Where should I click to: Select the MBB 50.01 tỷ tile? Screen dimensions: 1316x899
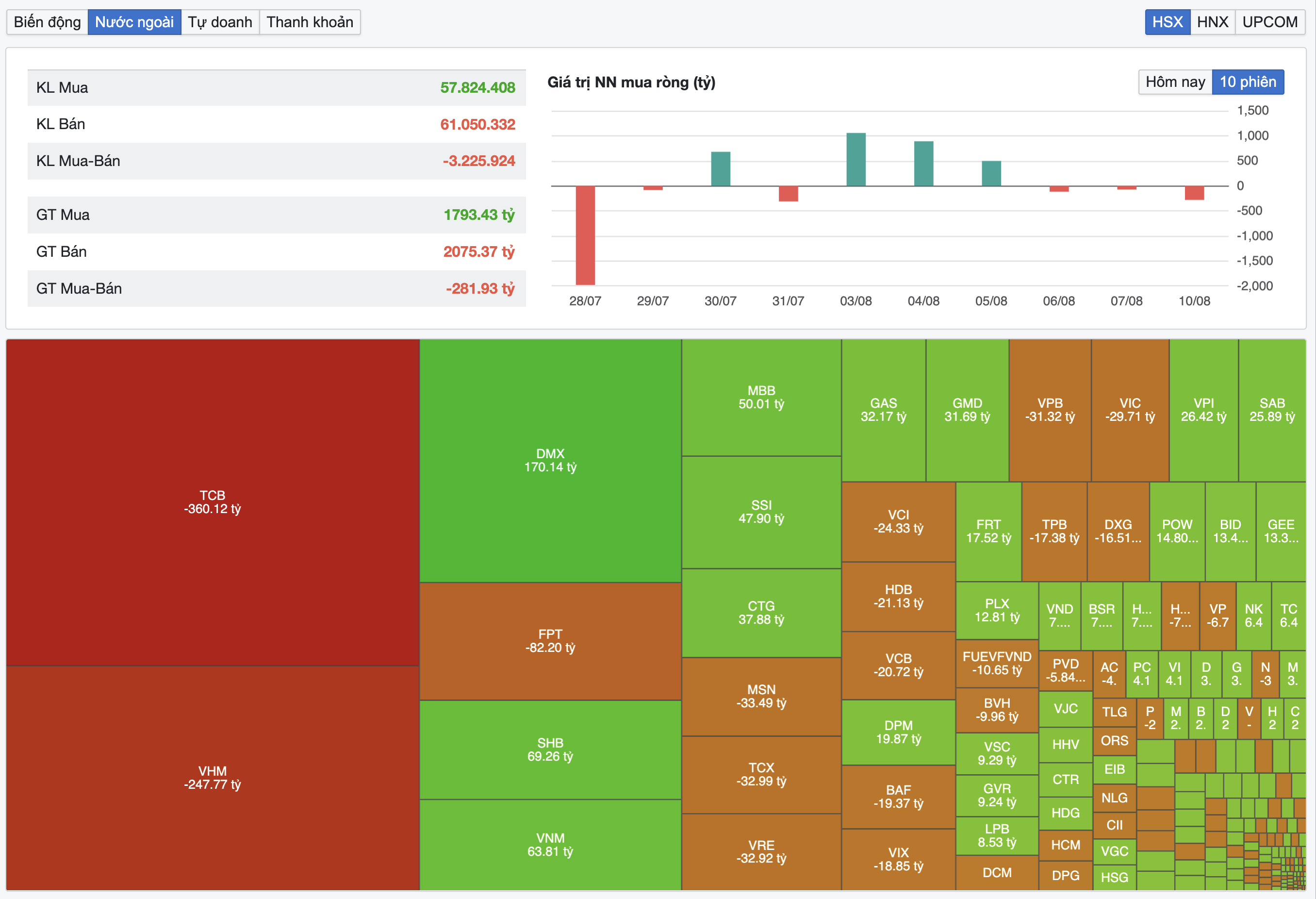761,397
